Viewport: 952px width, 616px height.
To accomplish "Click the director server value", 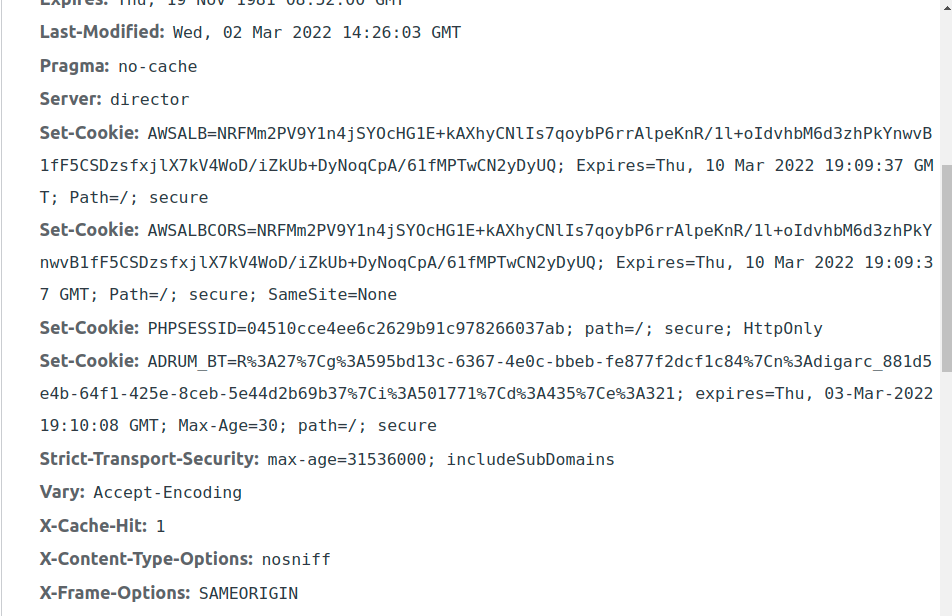I will (149, 100).
